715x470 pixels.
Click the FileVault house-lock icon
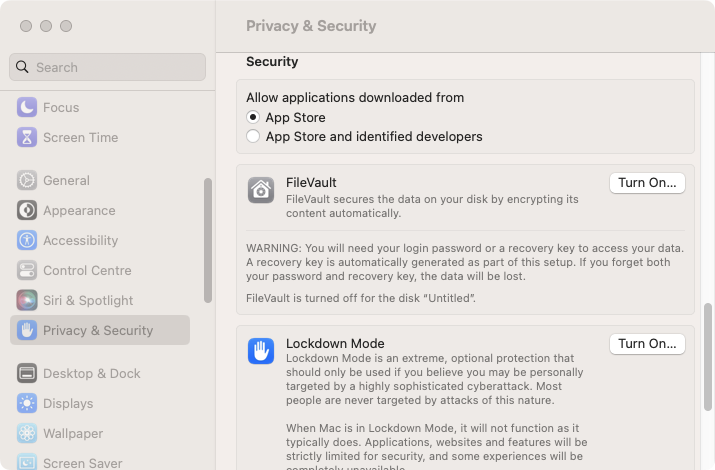click(x=261, y=190)
